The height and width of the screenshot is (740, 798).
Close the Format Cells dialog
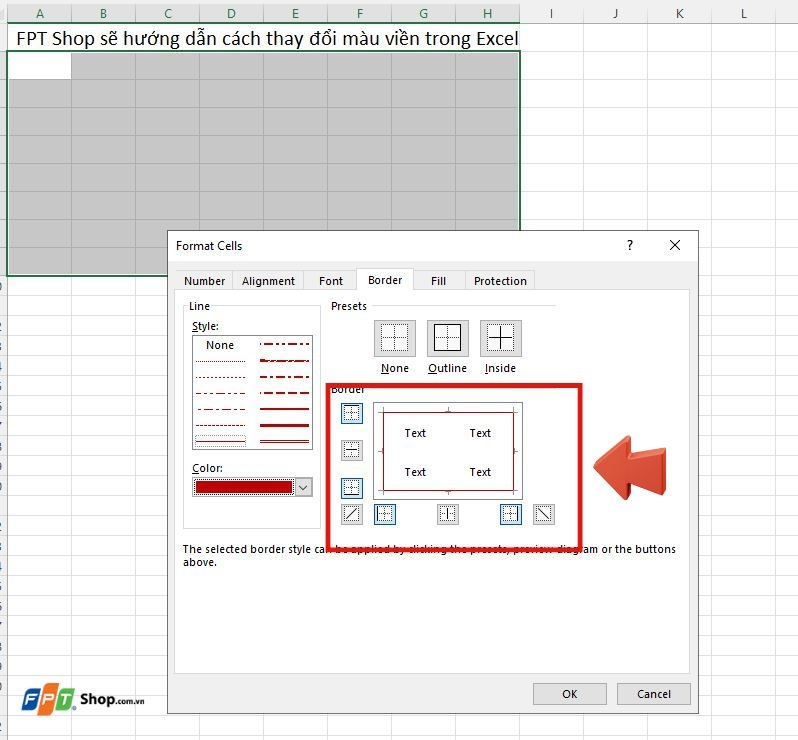click(x=675, y=245)
